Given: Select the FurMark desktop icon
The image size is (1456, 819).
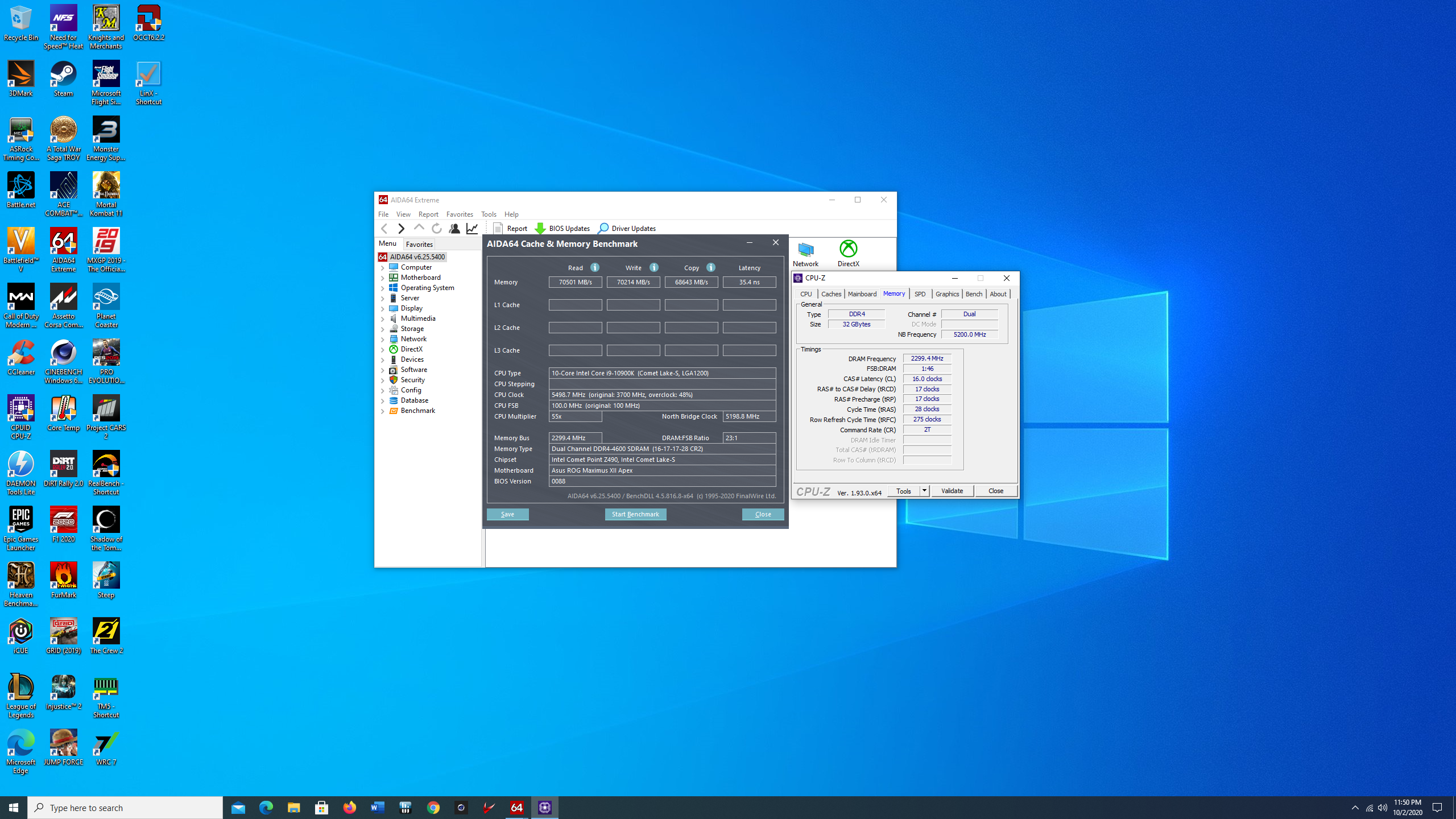Looking at the screenshot, I should (x=63, y=581).
